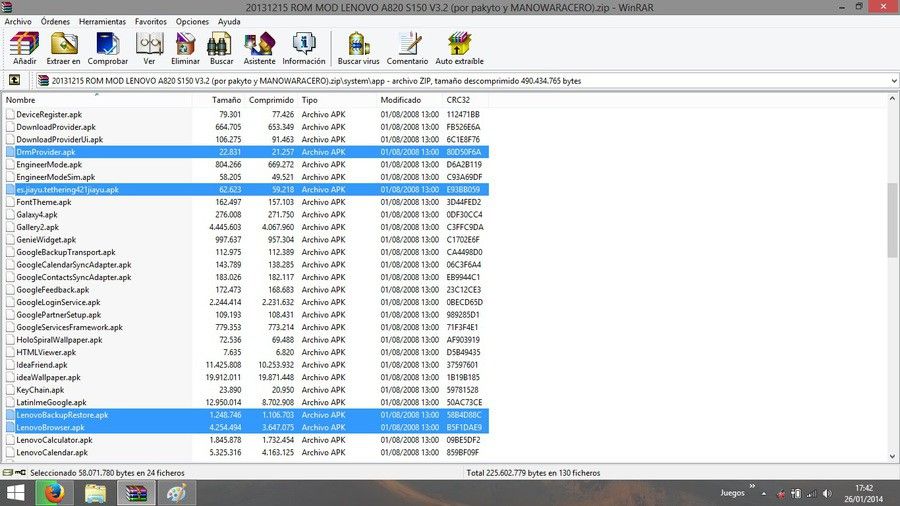Click the scrollbar up arrow

pyautogui.click(x=893, y=99)
